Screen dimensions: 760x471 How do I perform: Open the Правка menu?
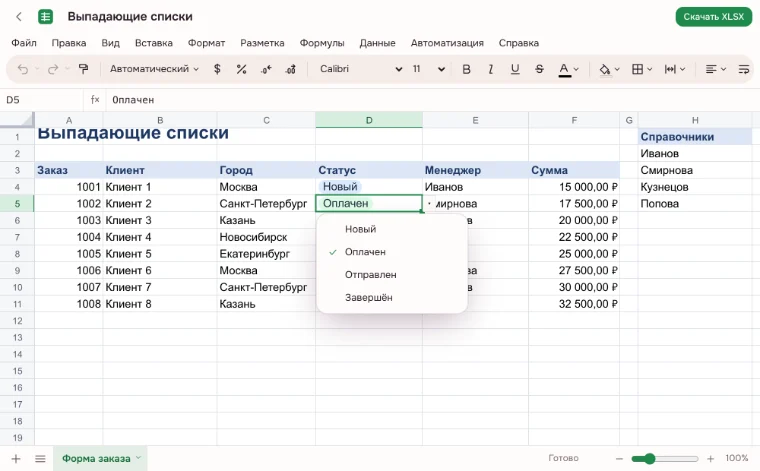(x=69, y=43)
